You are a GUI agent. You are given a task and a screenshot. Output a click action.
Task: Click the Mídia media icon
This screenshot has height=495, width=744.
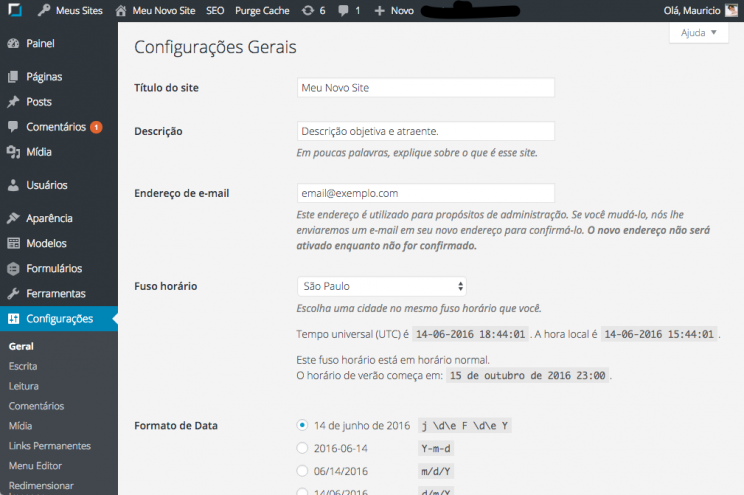13,152
